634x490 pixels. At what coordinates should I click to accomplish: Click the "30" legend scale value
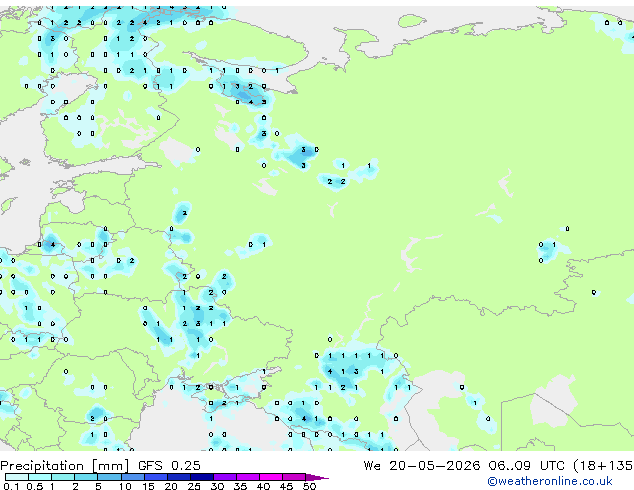[x=218, y=486]
